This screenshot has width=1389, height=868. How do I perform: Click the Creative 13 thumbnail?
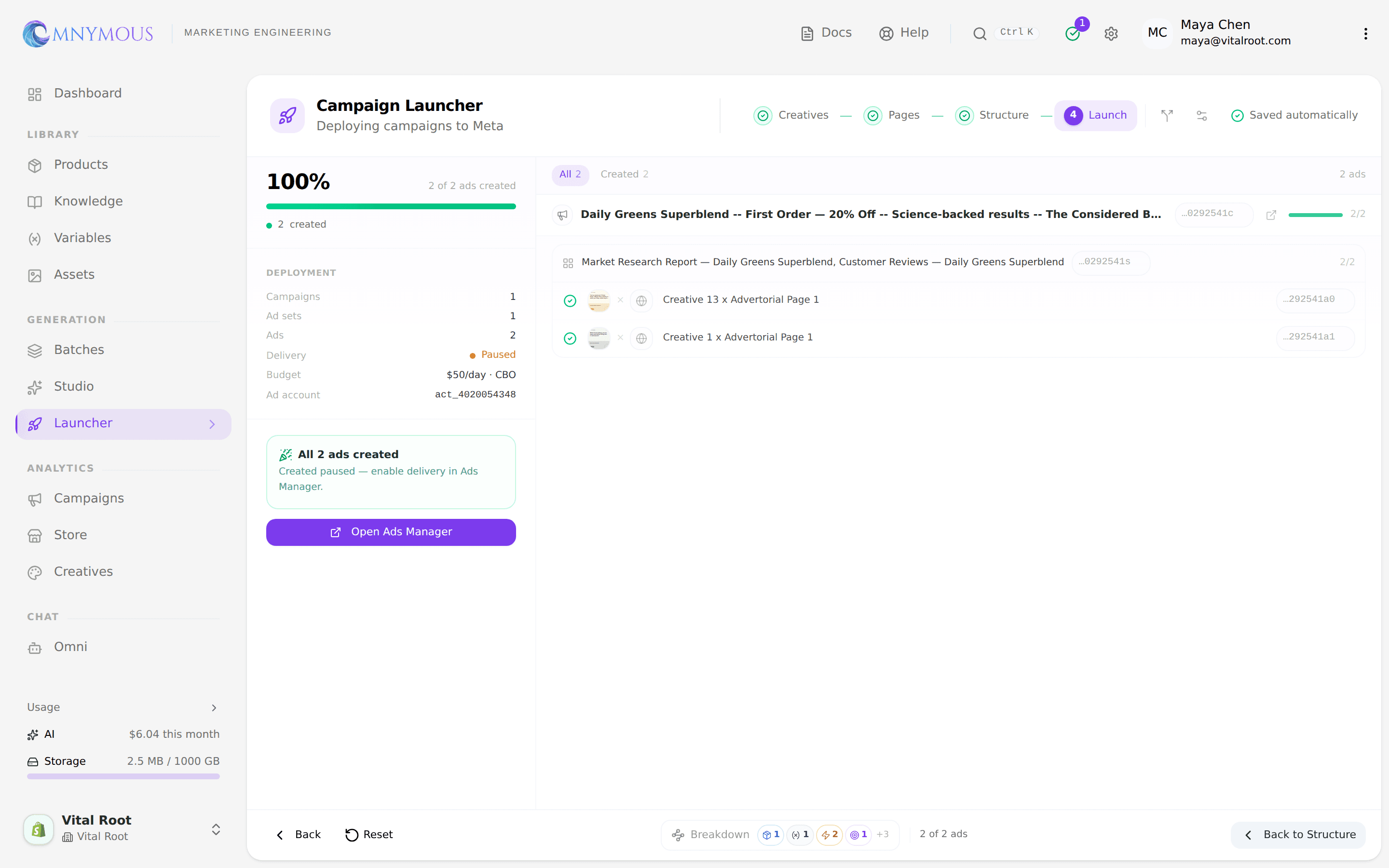pyautogui.click(x=599, y=300)
